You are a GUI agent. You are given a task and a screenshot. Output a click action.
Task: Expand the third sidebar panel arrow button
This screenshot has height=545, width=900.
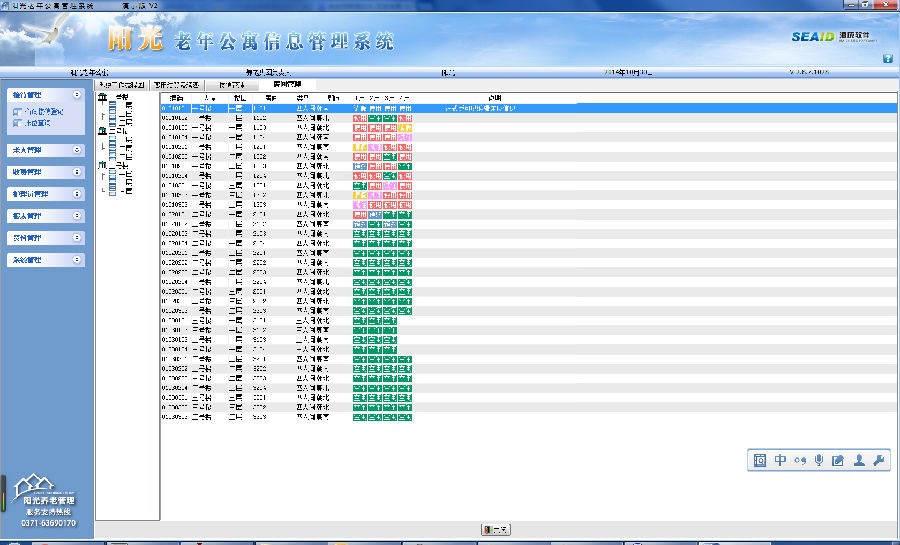point(77,172)
